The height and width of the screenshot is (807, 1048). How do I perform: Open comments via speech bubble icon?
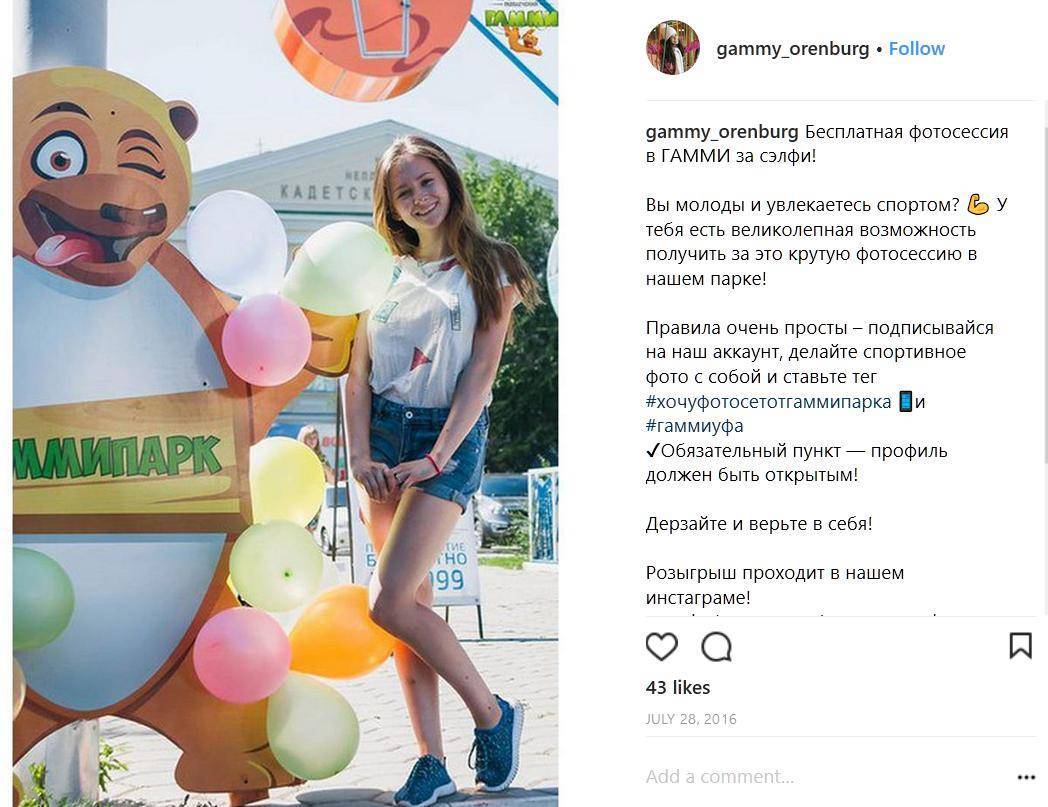click(x=716, y=647)
